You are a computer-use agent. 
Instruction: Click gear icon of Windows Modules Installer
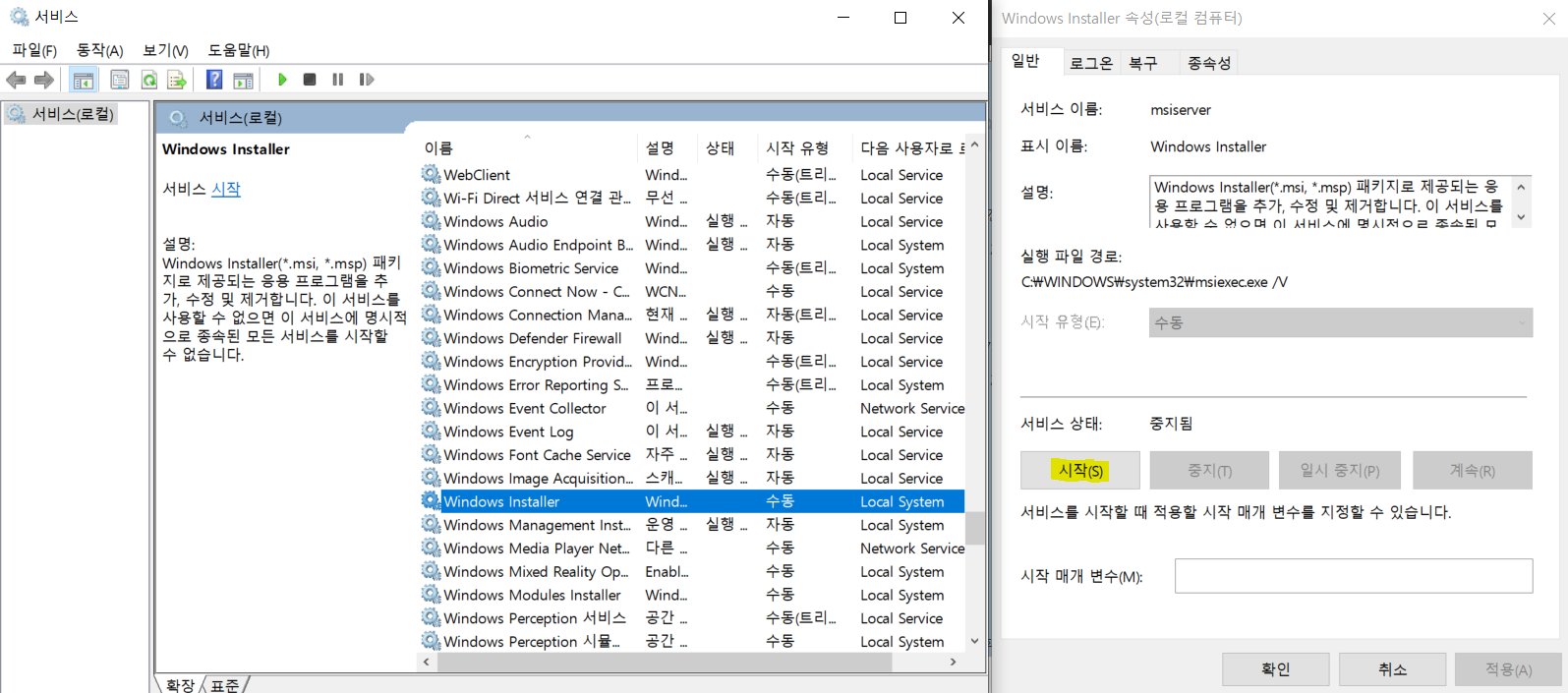431,594
